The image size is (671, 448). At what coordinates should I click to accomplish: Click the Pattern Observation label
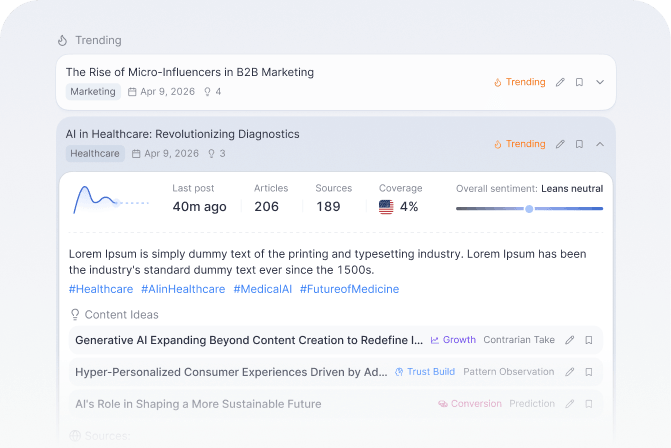point(509,372)
